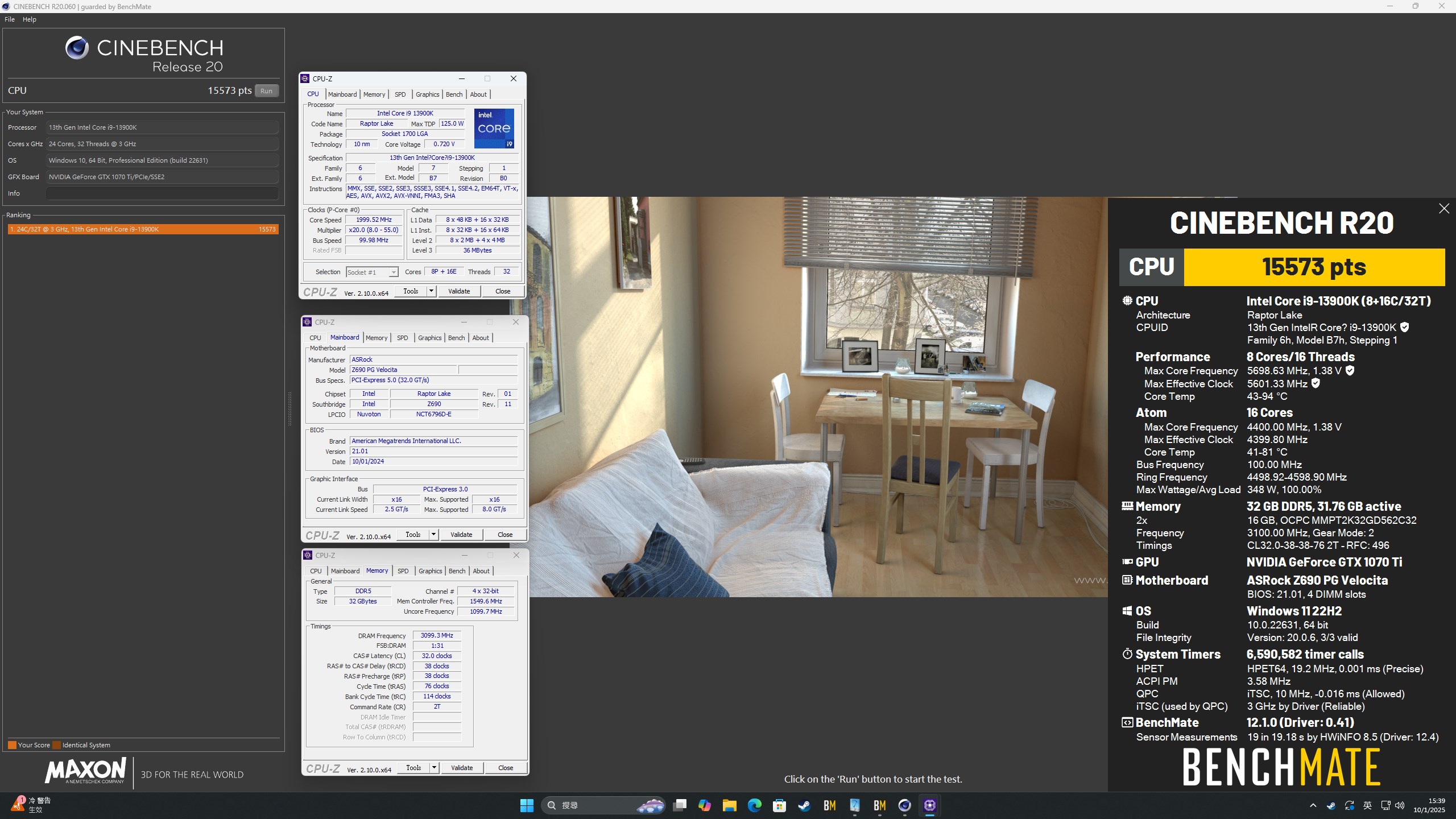This screenshot has height=819, width=1456.
Task: Open the volume control from the tray
Action: click(1400, 805)
